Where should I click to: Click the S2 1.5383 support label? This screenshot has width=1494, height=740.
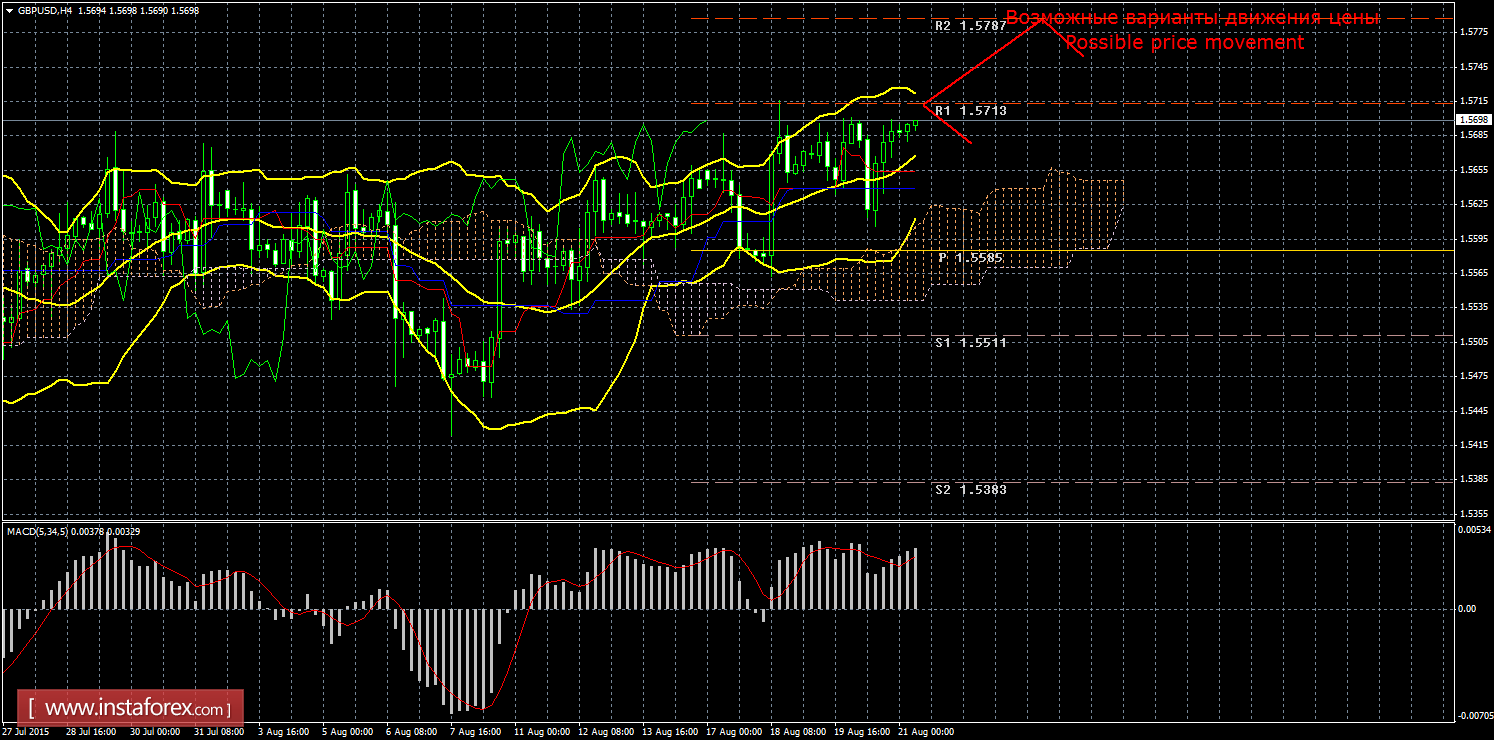click(x=971, y=489)
